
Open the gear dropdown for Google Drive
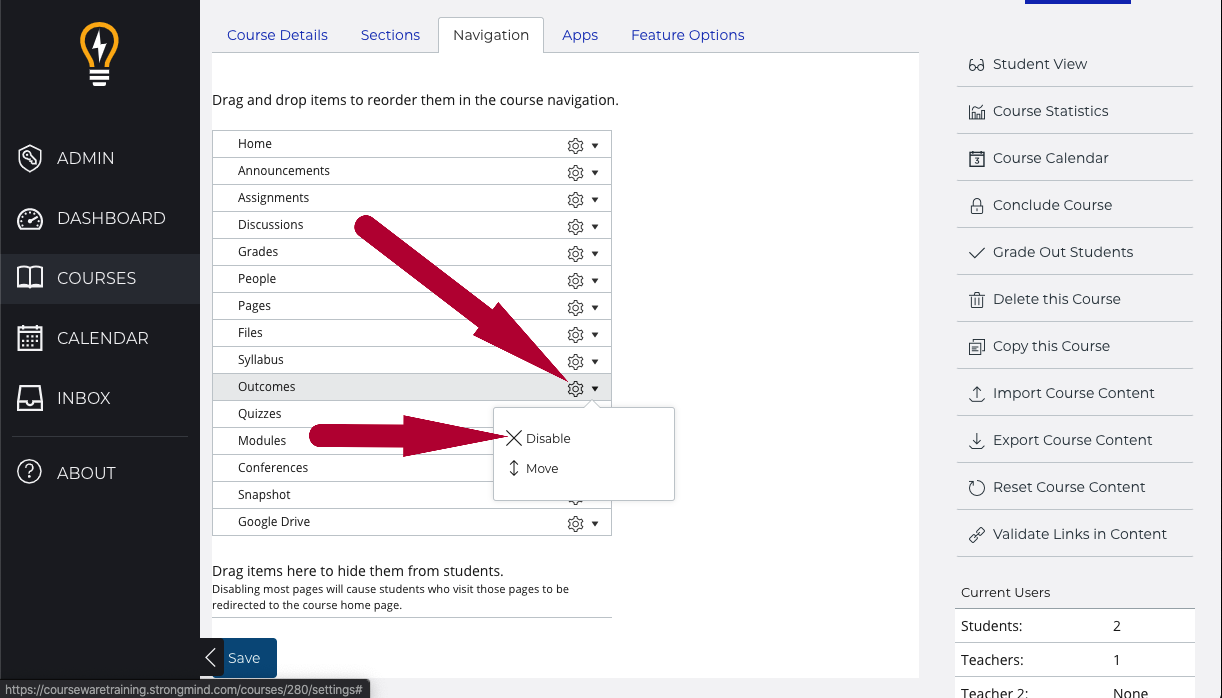point(583,523)
